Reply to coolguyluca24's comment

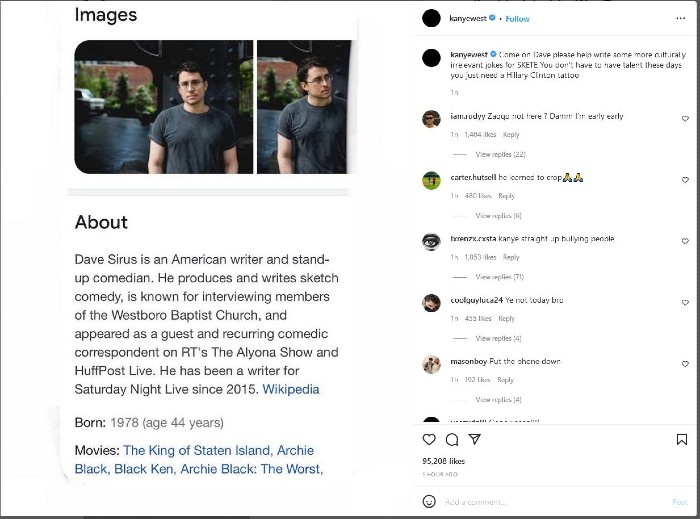point(506,319)
